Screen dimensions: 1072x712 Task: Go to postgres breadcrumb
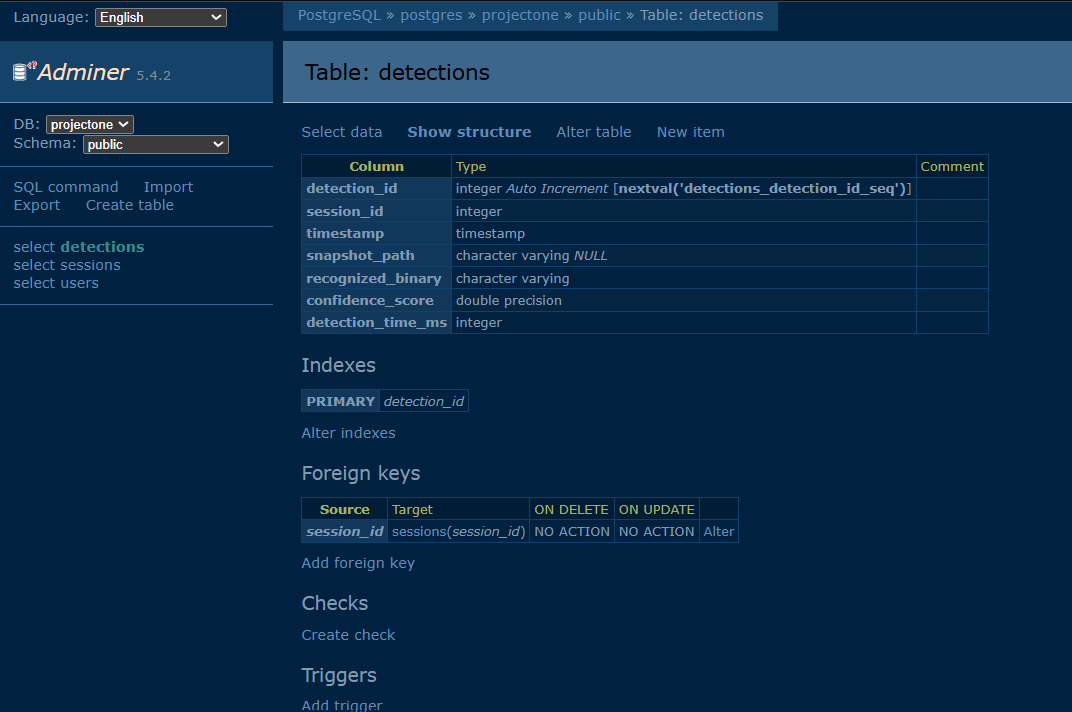[x=431, y=15]
